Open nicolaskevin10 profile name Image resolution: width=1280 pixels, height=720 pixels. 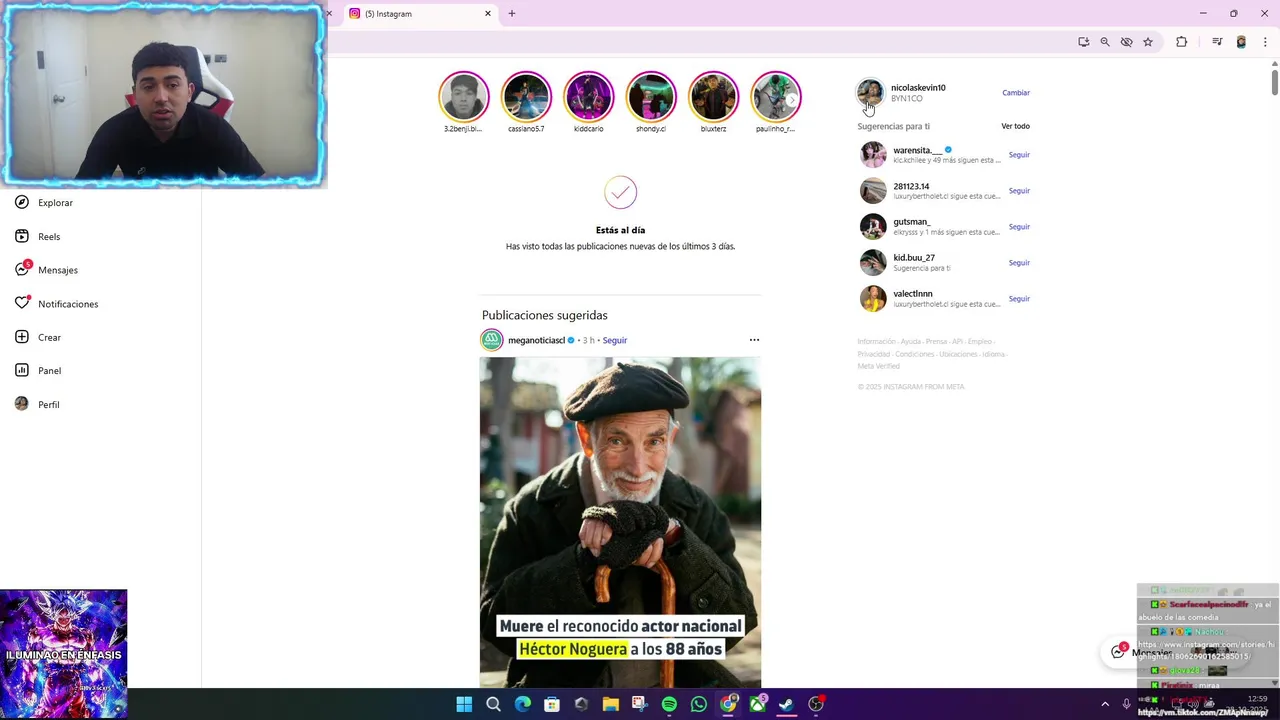(918, 88)
